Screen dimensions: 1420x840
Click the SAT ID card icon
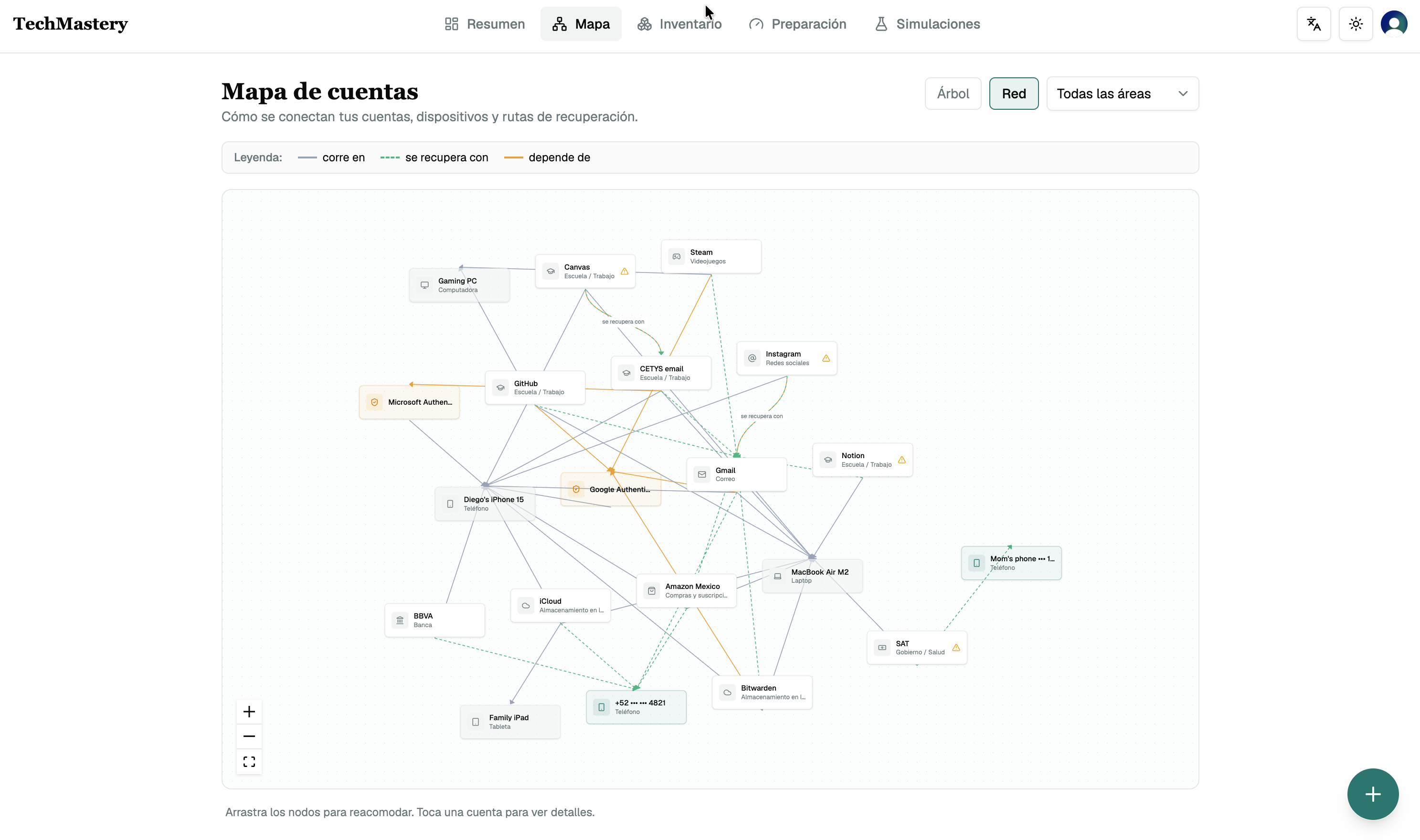[x=882, y=648]
